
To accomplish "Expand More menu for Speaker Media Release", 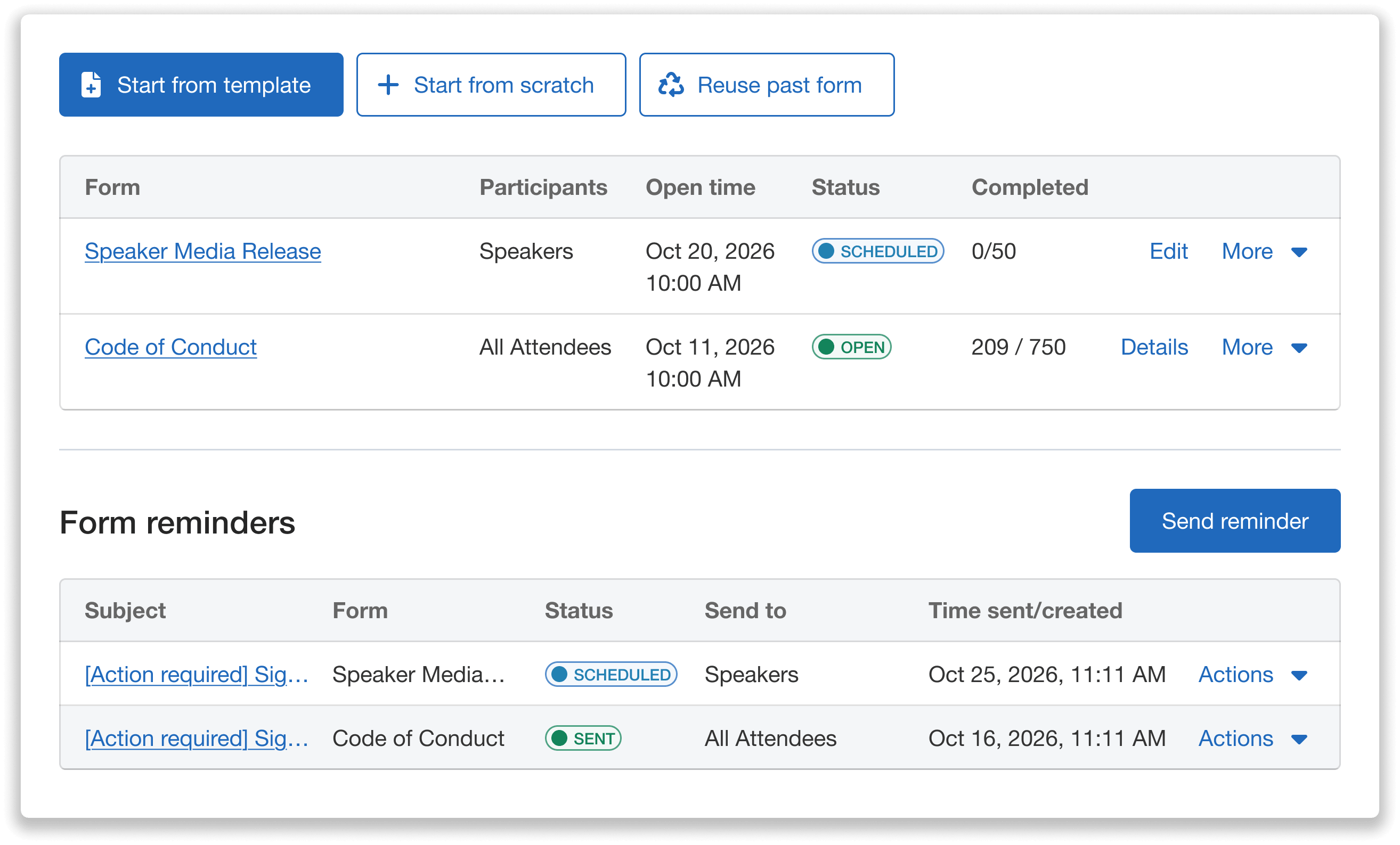I will 1265,251.
